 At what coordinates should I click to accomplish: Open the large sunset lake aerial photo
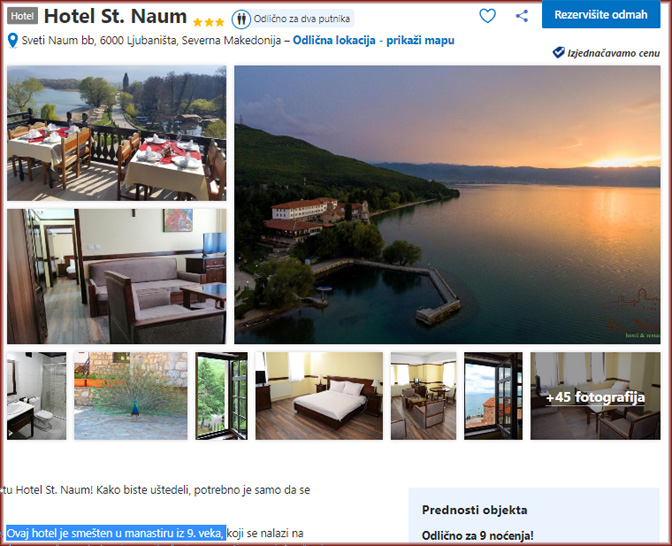447,205
